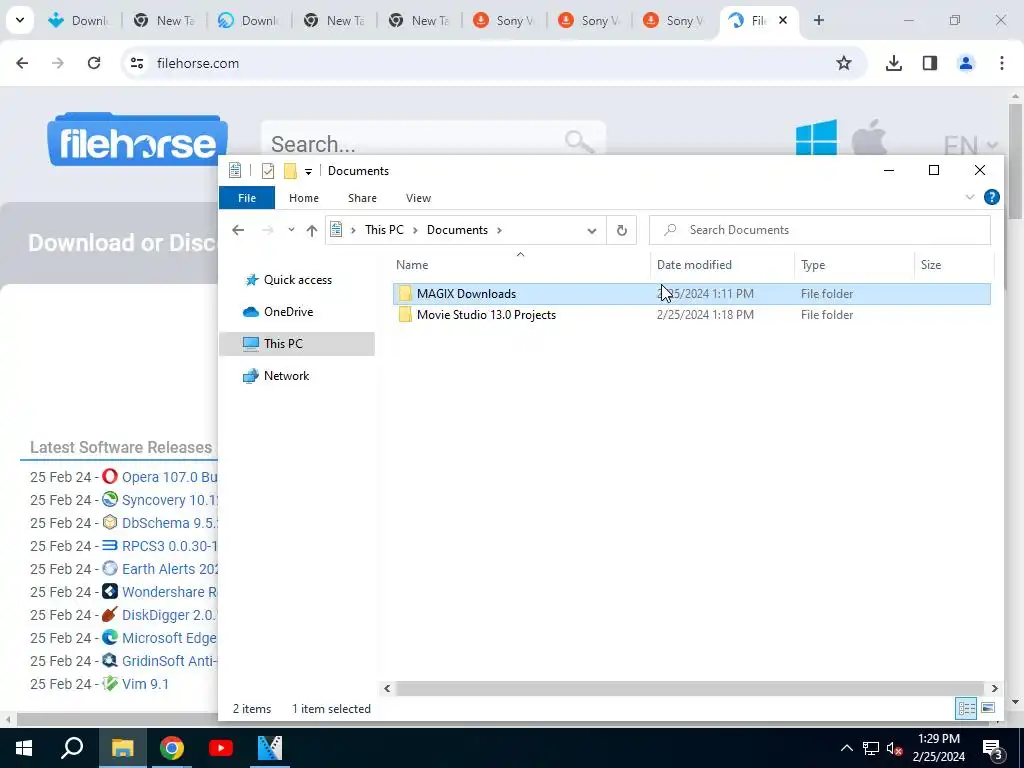Click Chrome's back button

coord(22,63)
